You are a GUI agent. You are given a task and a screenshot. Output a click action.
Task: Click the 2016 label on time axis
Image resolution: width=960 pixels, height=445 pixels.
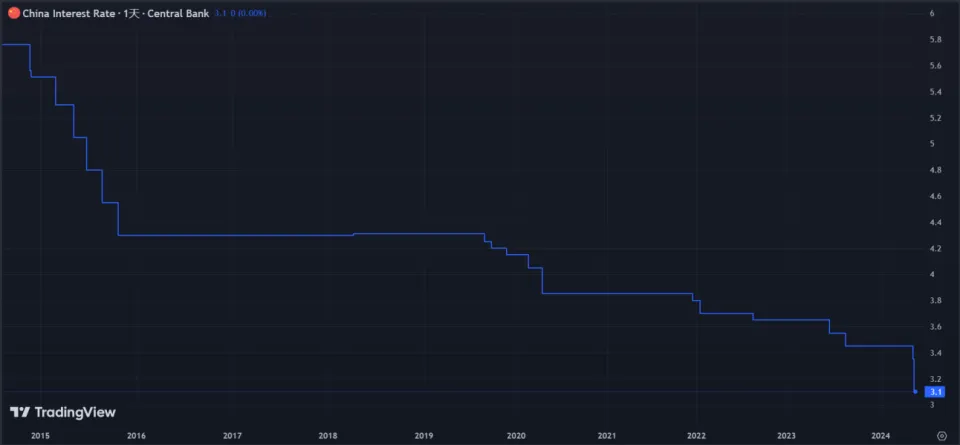tap(136, 435)
